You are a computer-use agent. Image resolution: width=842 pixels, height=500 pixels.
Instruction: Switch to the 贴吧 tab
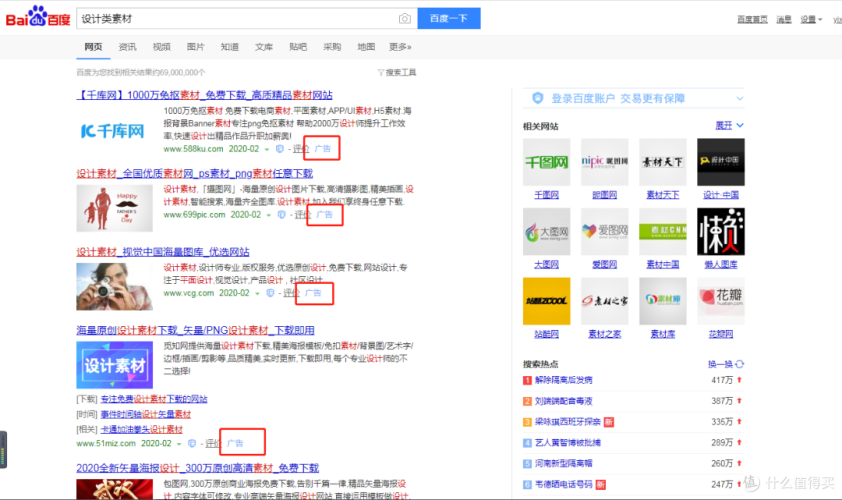point(298,47)
